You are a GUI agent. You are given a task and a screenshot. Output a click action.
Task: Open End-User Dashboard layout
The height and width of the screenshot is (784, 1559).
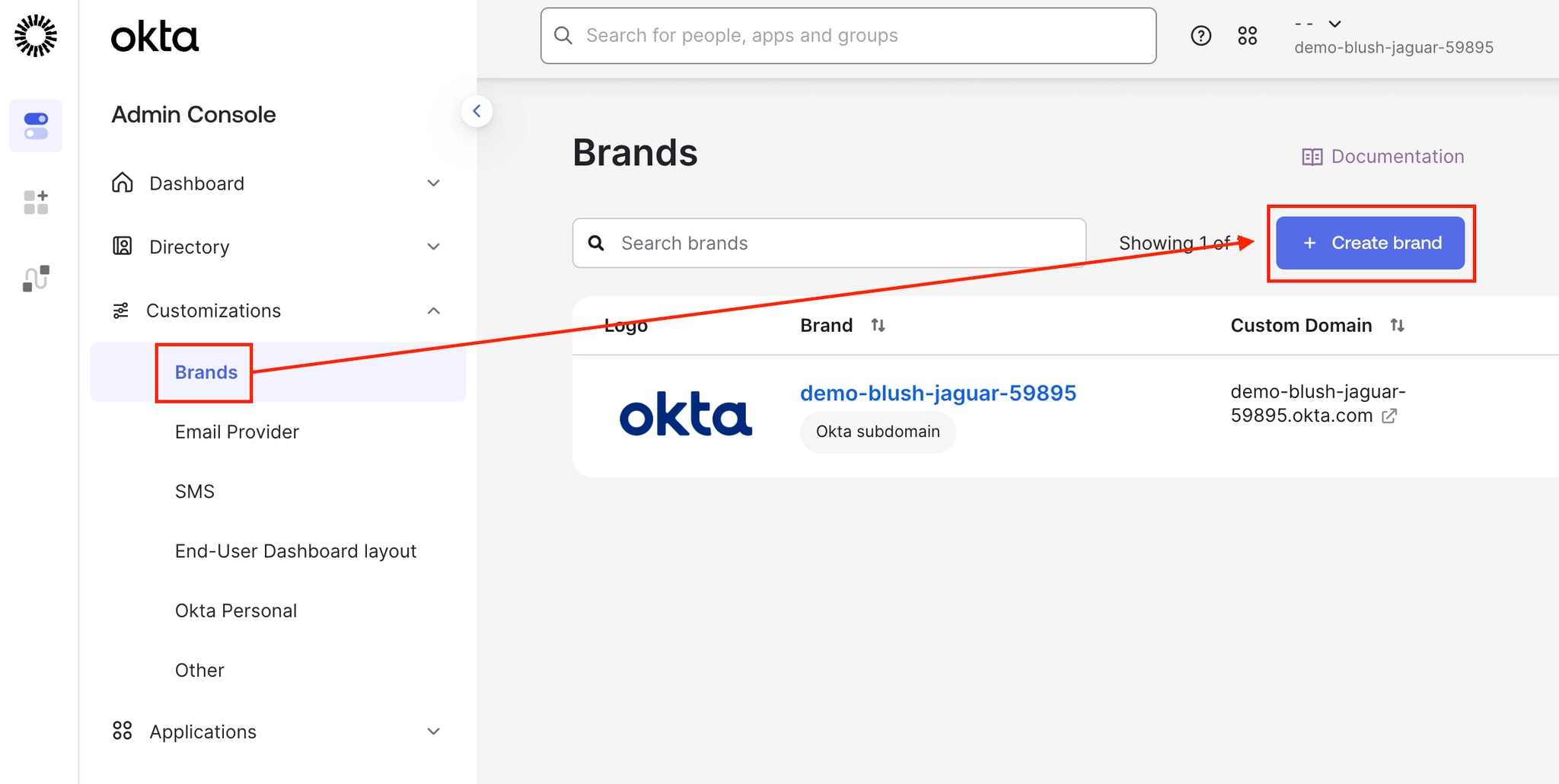coord(295,551)
